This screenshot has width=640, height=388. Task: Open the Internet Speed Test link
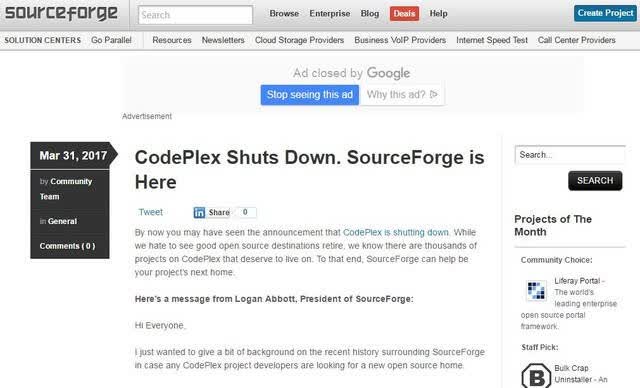492,40
